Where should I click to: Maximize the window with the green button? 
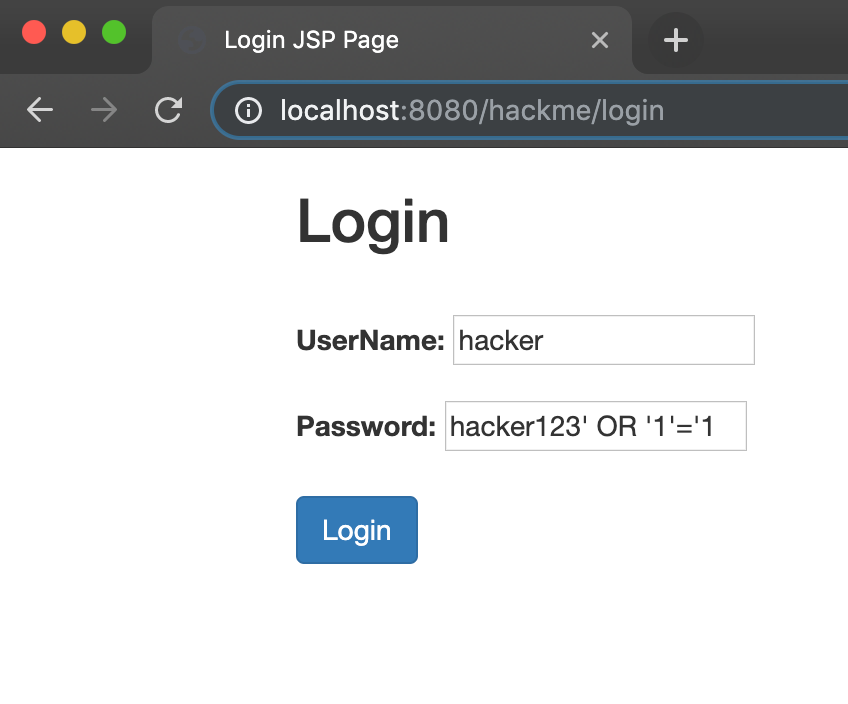[x=114, y=32]
